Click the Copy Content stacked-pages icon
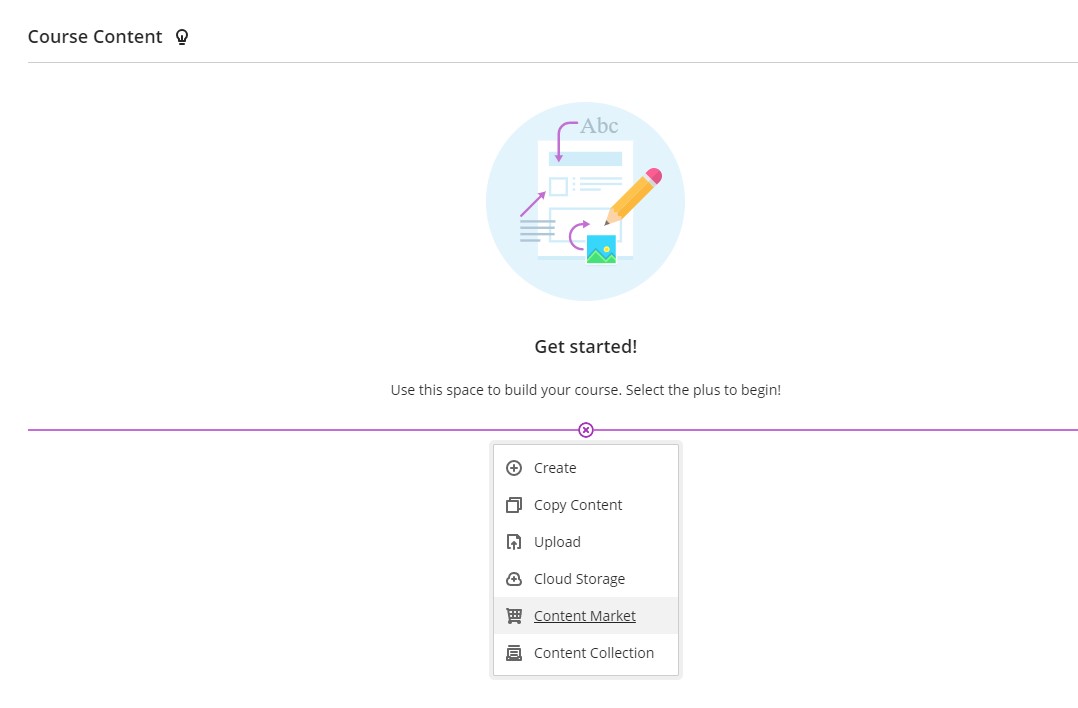1078x708 pixels. pos(514,505)
